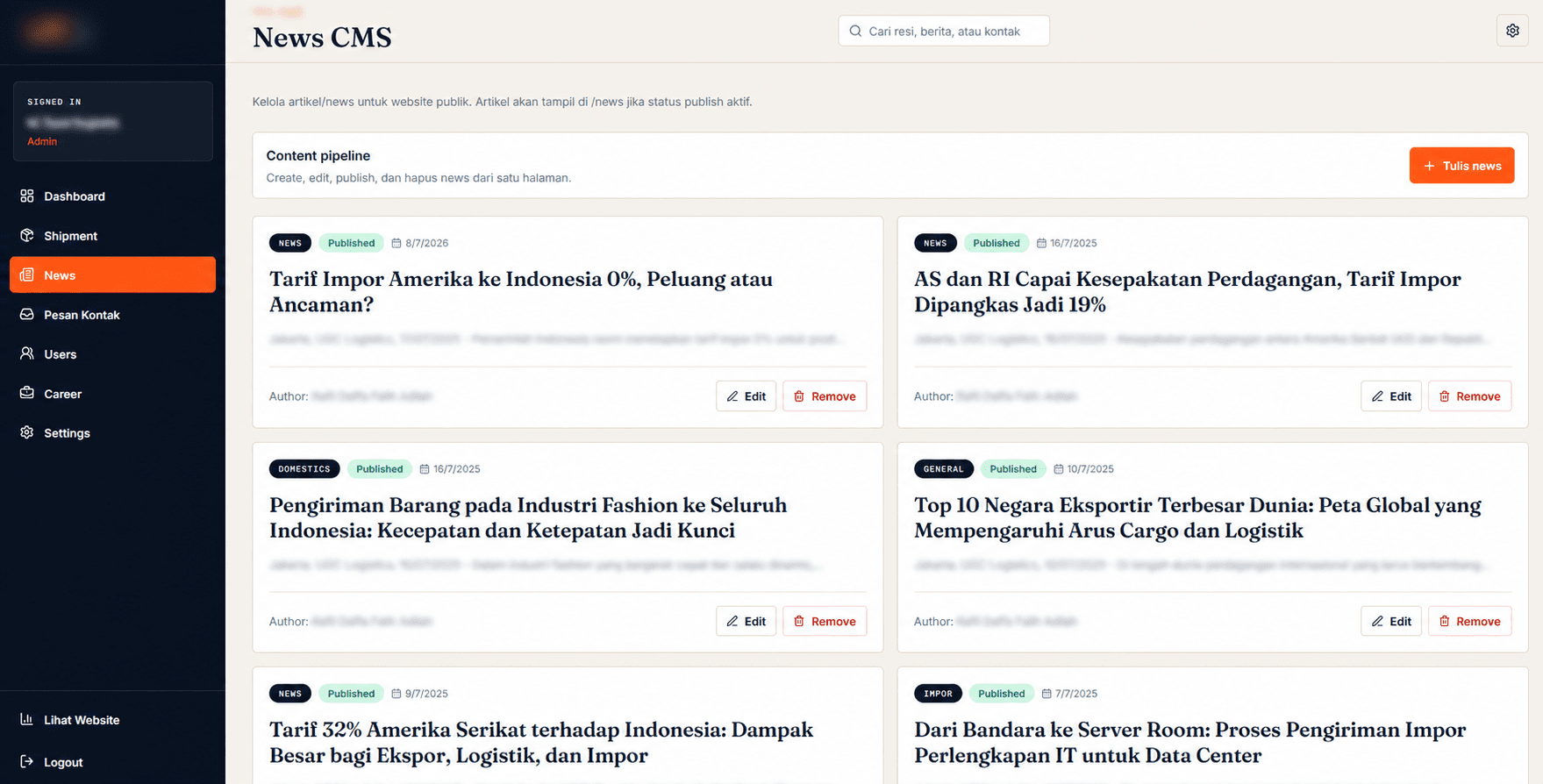Viewport: 1543px width, 784px height.
Task: Click the DOMESTICS category badge
Action: [x=304, y=469]
